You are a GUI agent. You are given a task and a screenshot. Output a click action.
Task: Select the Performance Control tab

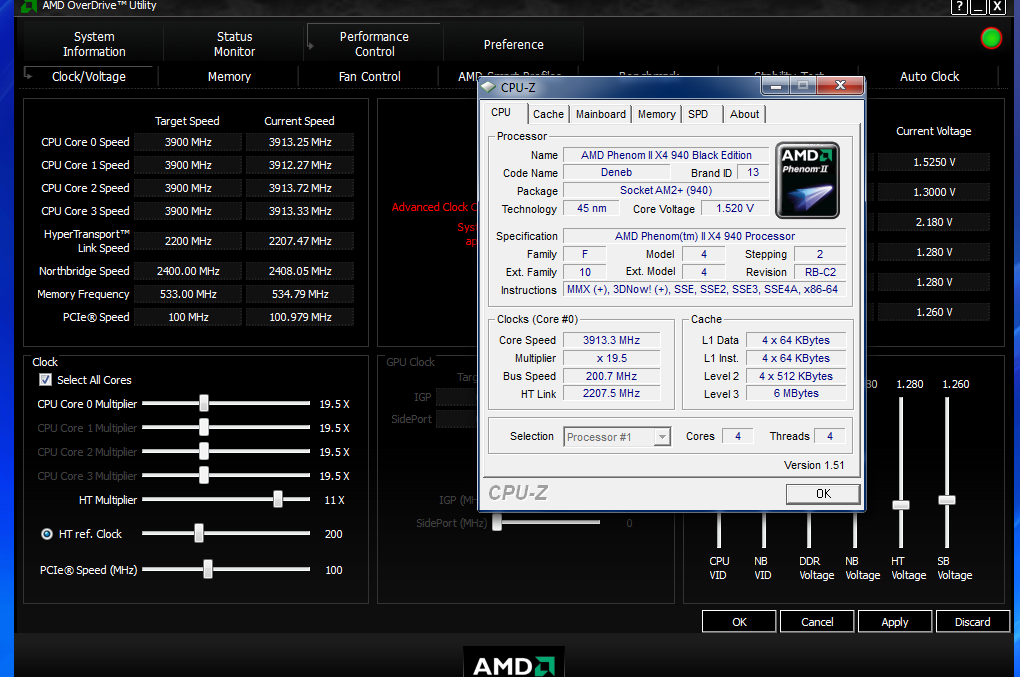[x=374, y=44]
